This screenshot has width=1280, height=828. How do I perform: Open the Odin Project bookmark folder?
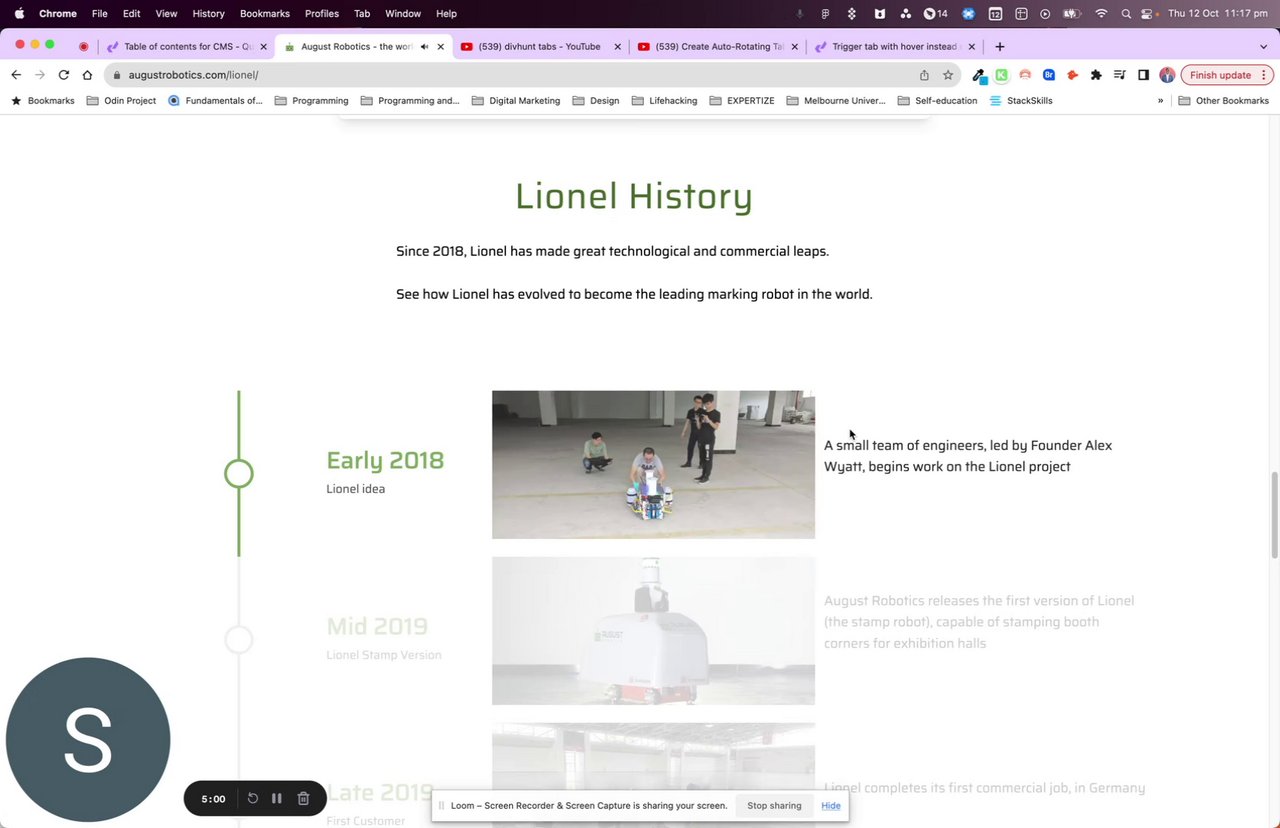point(121,101)
